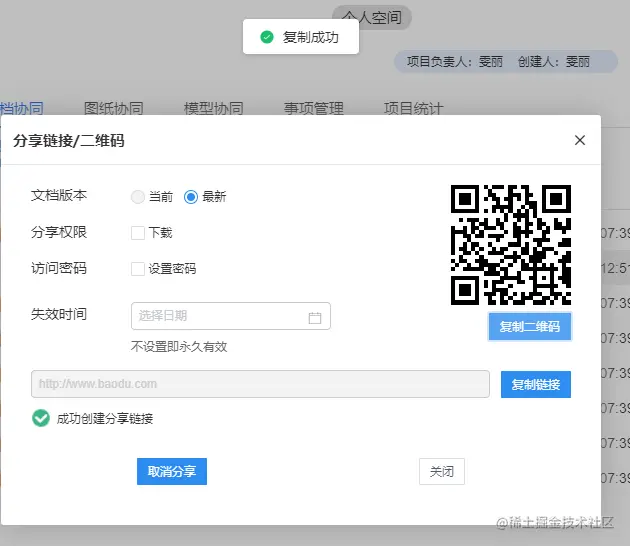Switch to the 图纸协同 tab
This screenshot has width=630, height=546.
tap(114, 108)
